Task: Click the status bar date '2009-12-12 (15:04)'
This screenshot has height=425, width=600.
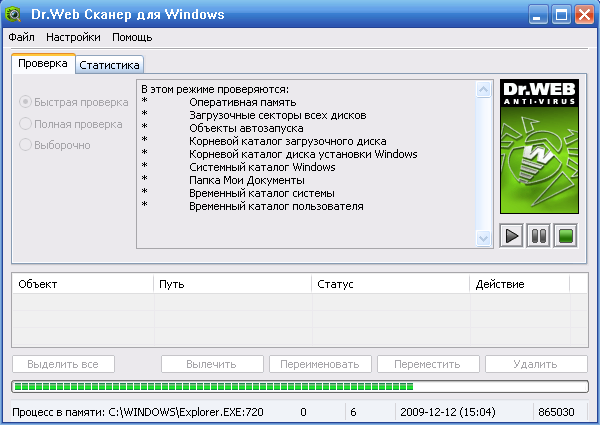Action: coord(448,412)
